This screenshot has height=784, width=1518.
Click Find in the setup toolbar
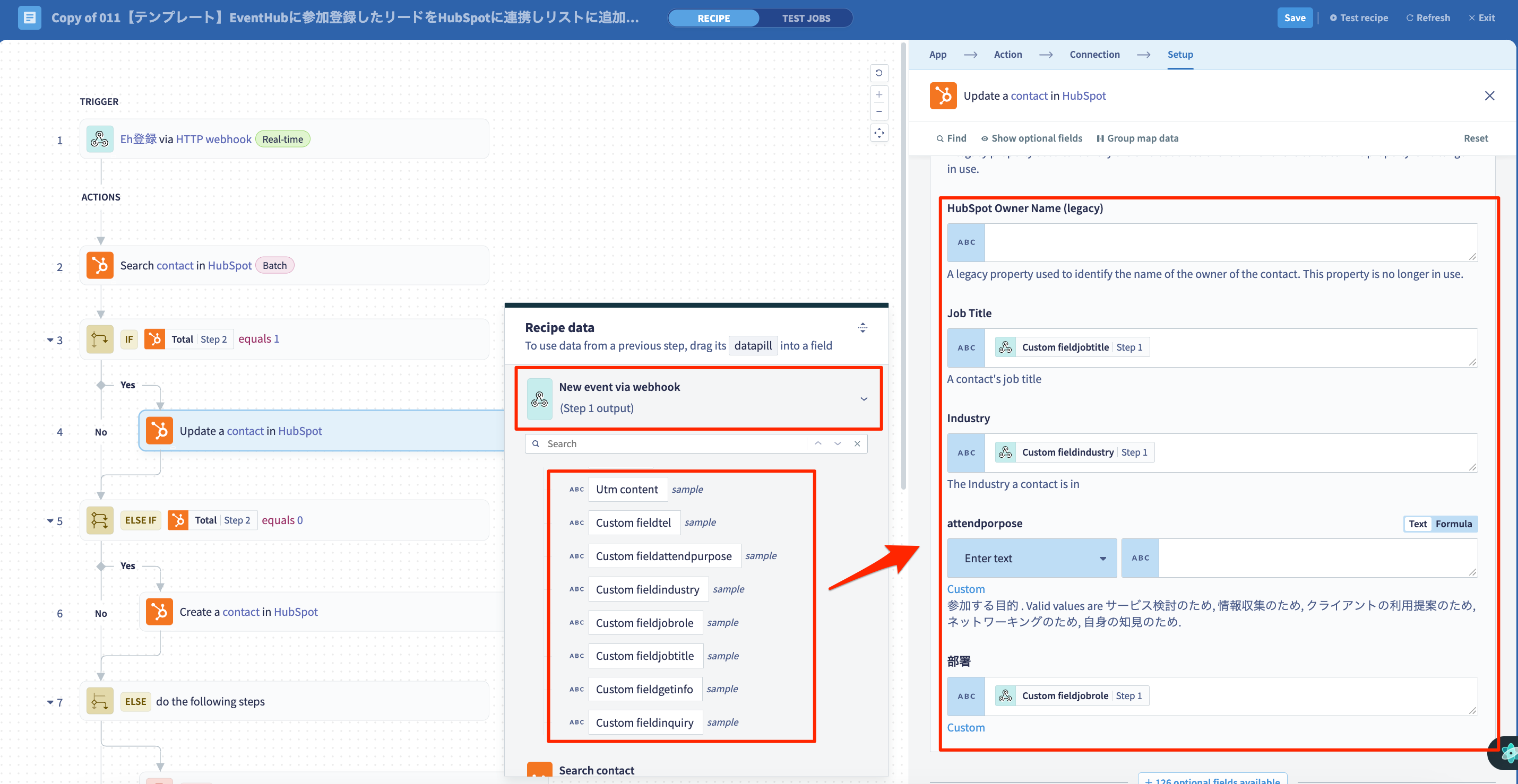point(951,138)
